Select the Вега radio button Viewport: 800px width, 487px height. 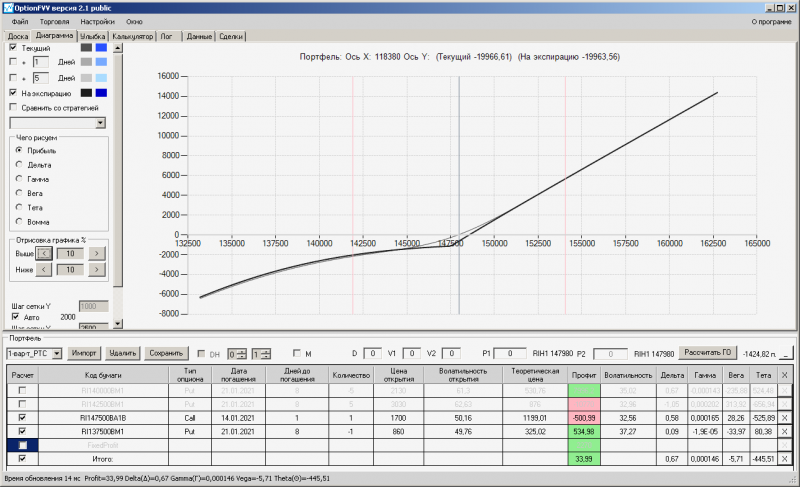coord(19,193)
